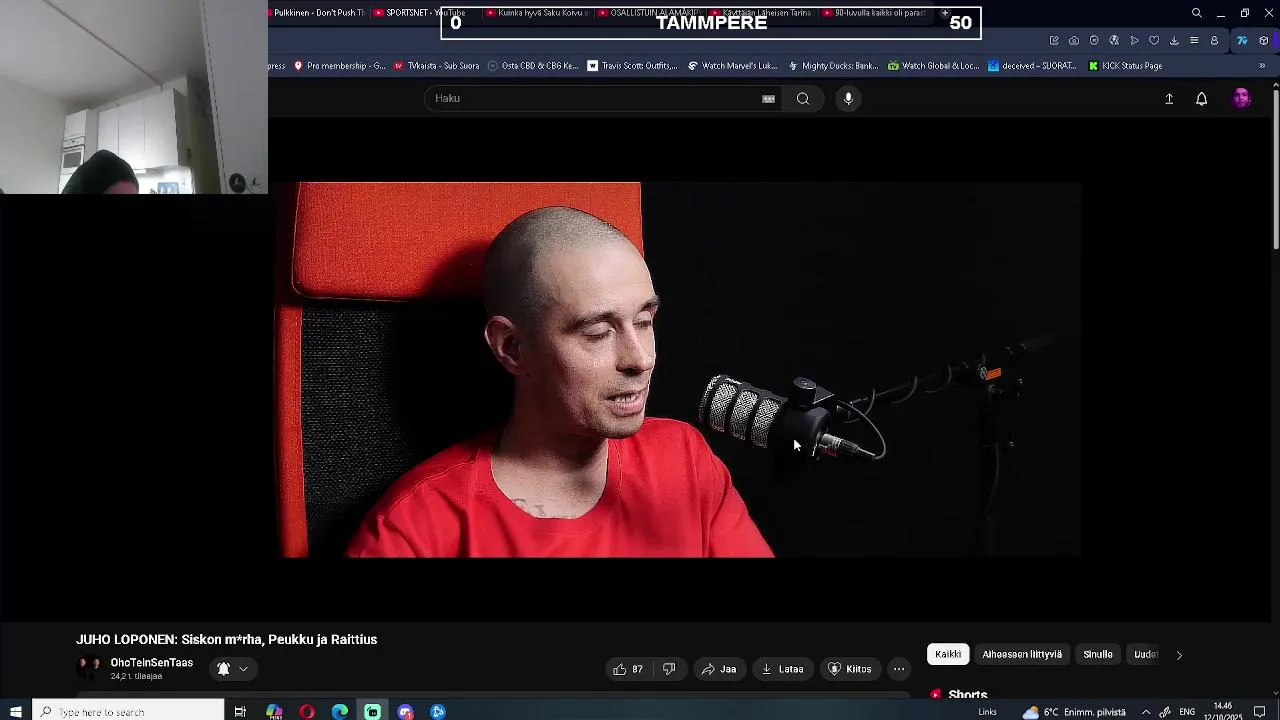Image resolution: width=1280 pixels, height=720 pixels.
Task: Take a snapshot with camera icon
Action: pyautogui.click(x=1074, y=41)
